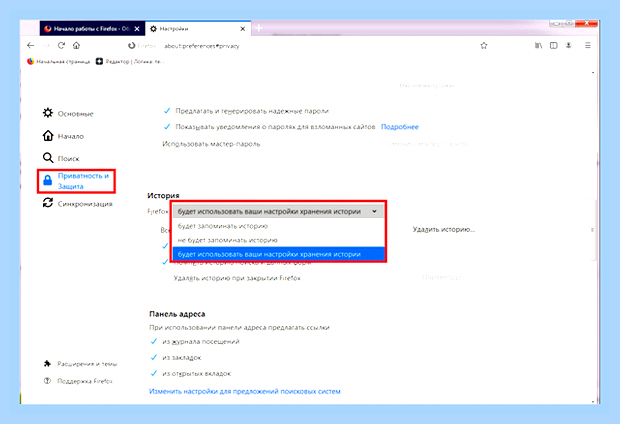Open the hamburger application menu
Screen dimensions: 620x424
(588, 45)
